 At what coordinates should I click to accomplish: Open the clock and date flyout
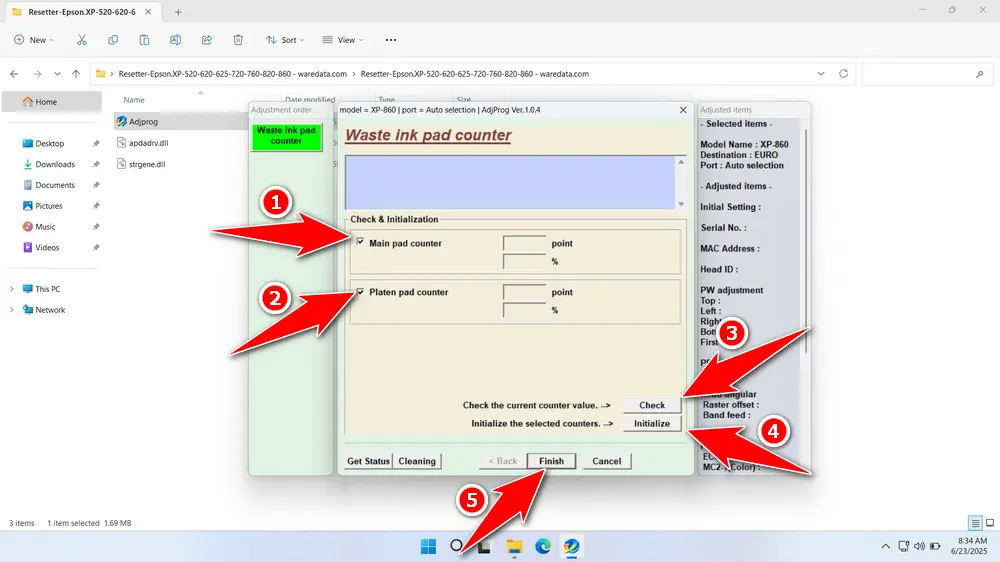(x=969, y=546)
